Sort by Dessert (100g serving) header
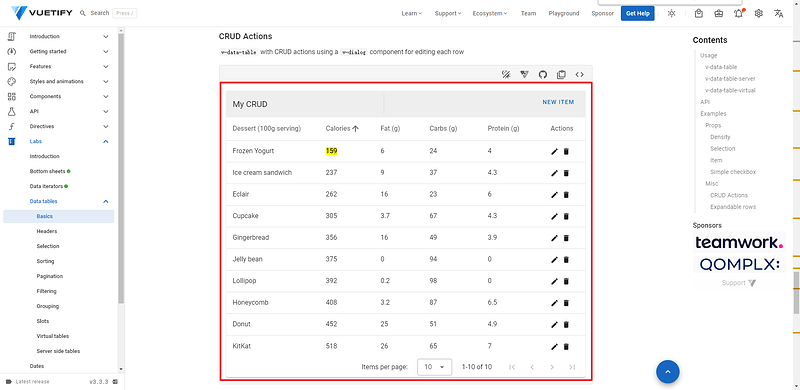 (x=266, y=129)
